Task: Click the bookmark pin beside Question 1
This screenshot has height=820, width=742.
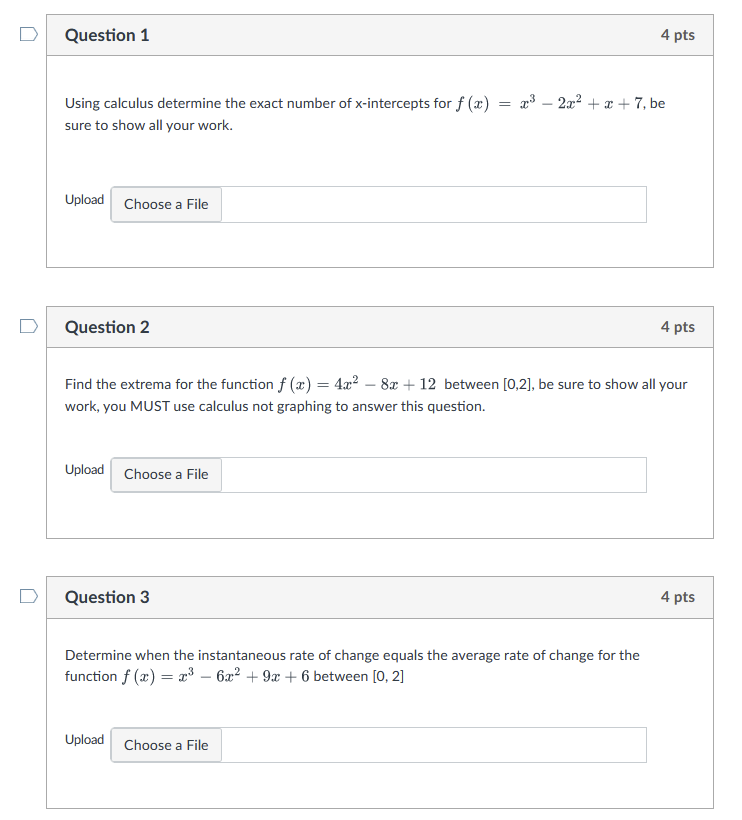Action: (x=28, y=33)
